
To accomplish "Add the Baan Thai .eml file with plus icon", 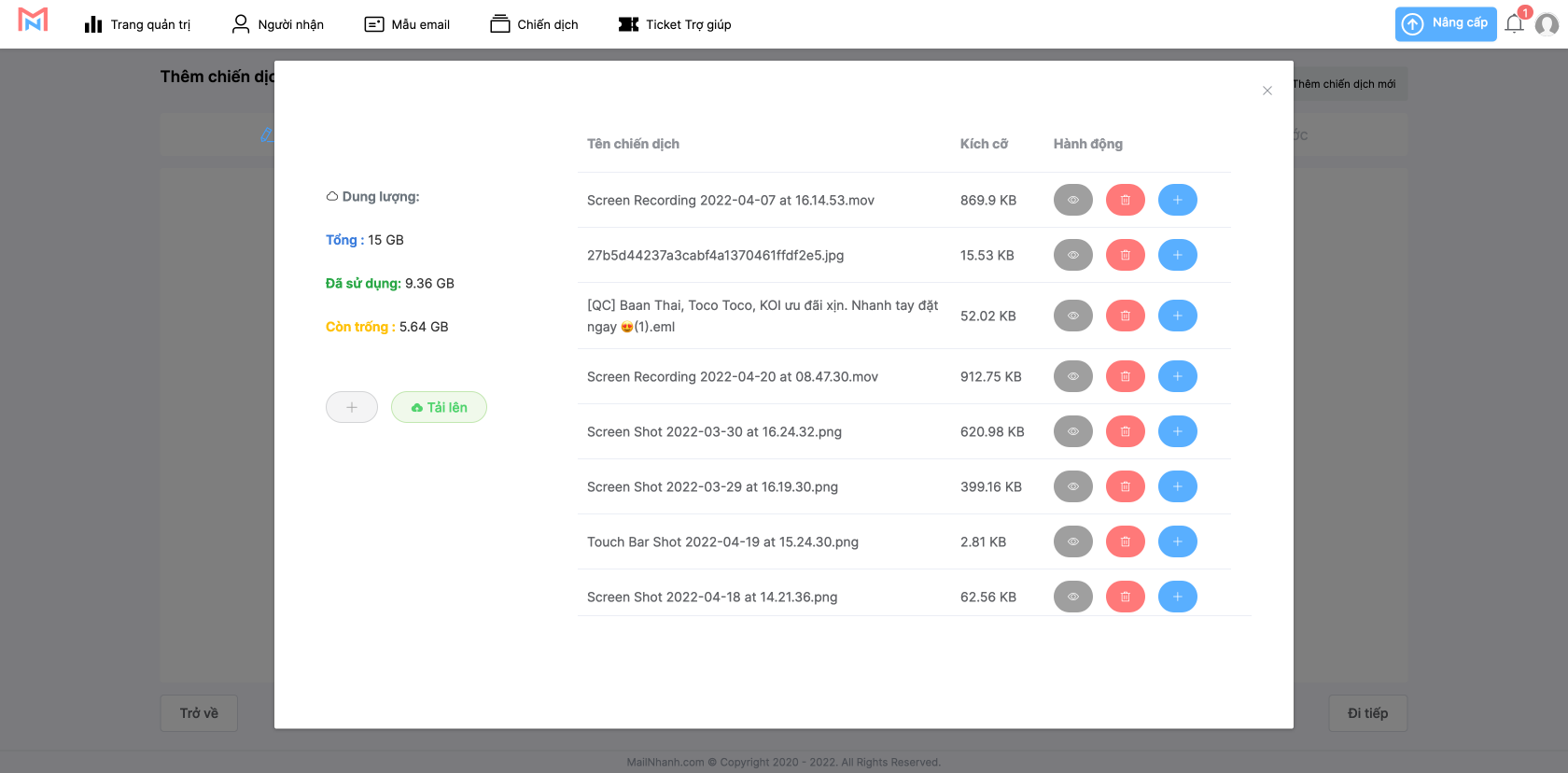I will [1177, 316].
